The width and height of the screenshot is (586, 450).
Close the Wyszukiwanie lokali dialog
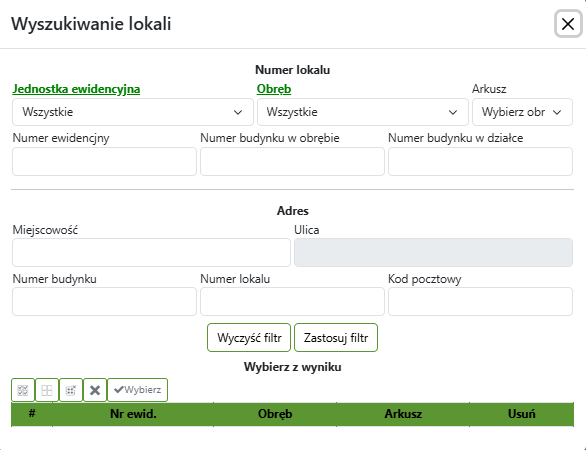click(568, 24)
